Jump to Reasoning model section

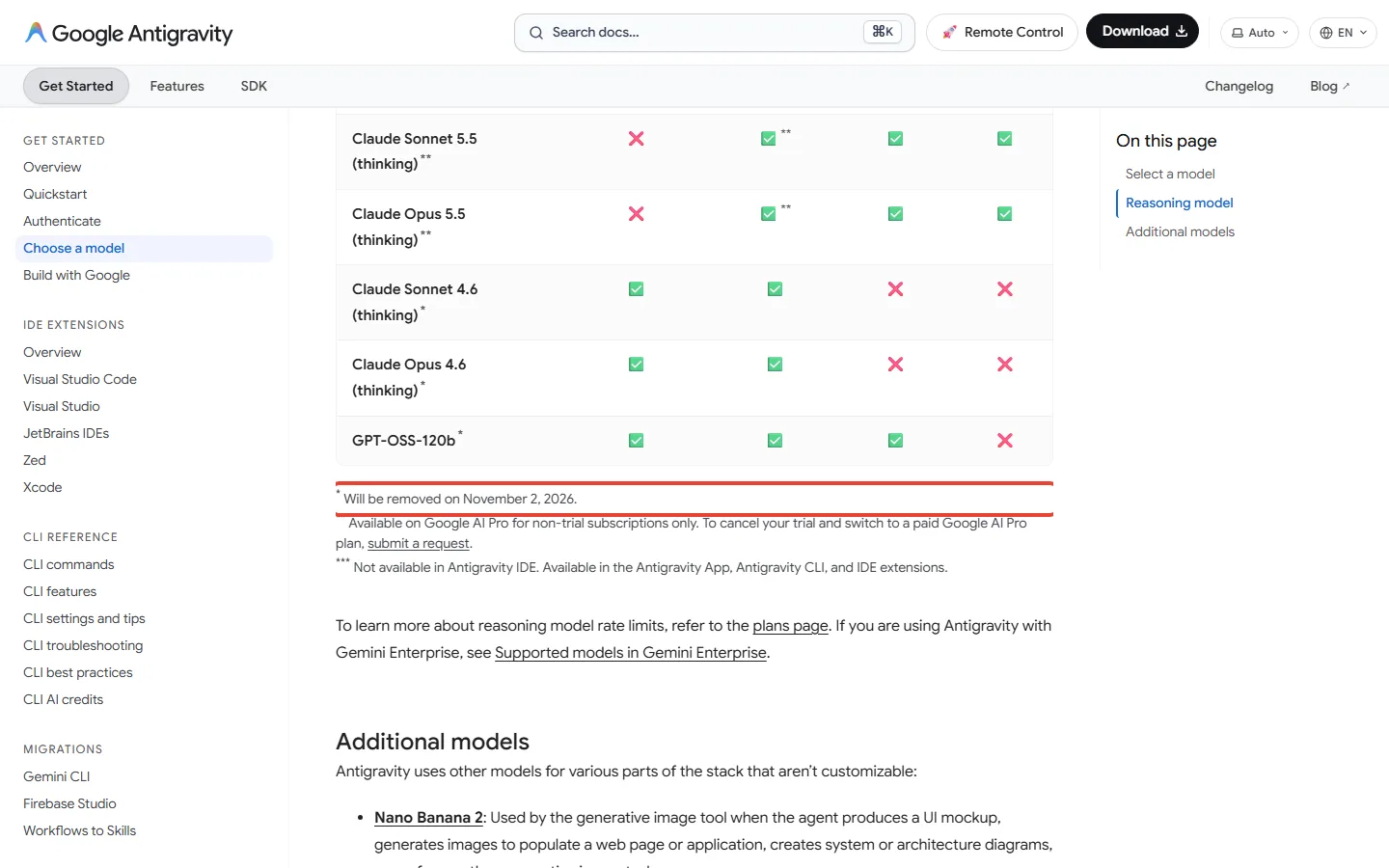pyautogui.click(x=1180, y=203)
